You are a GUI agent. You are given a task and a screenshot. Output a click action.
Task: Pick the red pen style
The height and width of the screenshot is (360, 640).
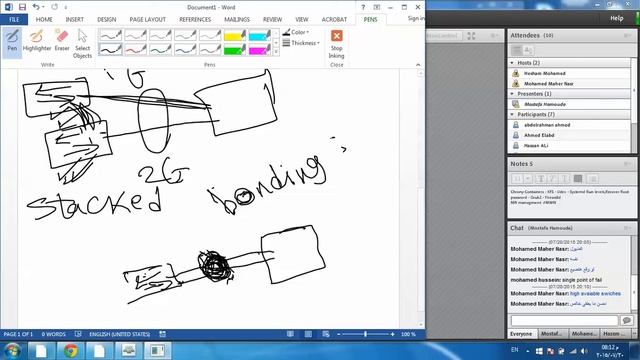[x=135, y=49]
